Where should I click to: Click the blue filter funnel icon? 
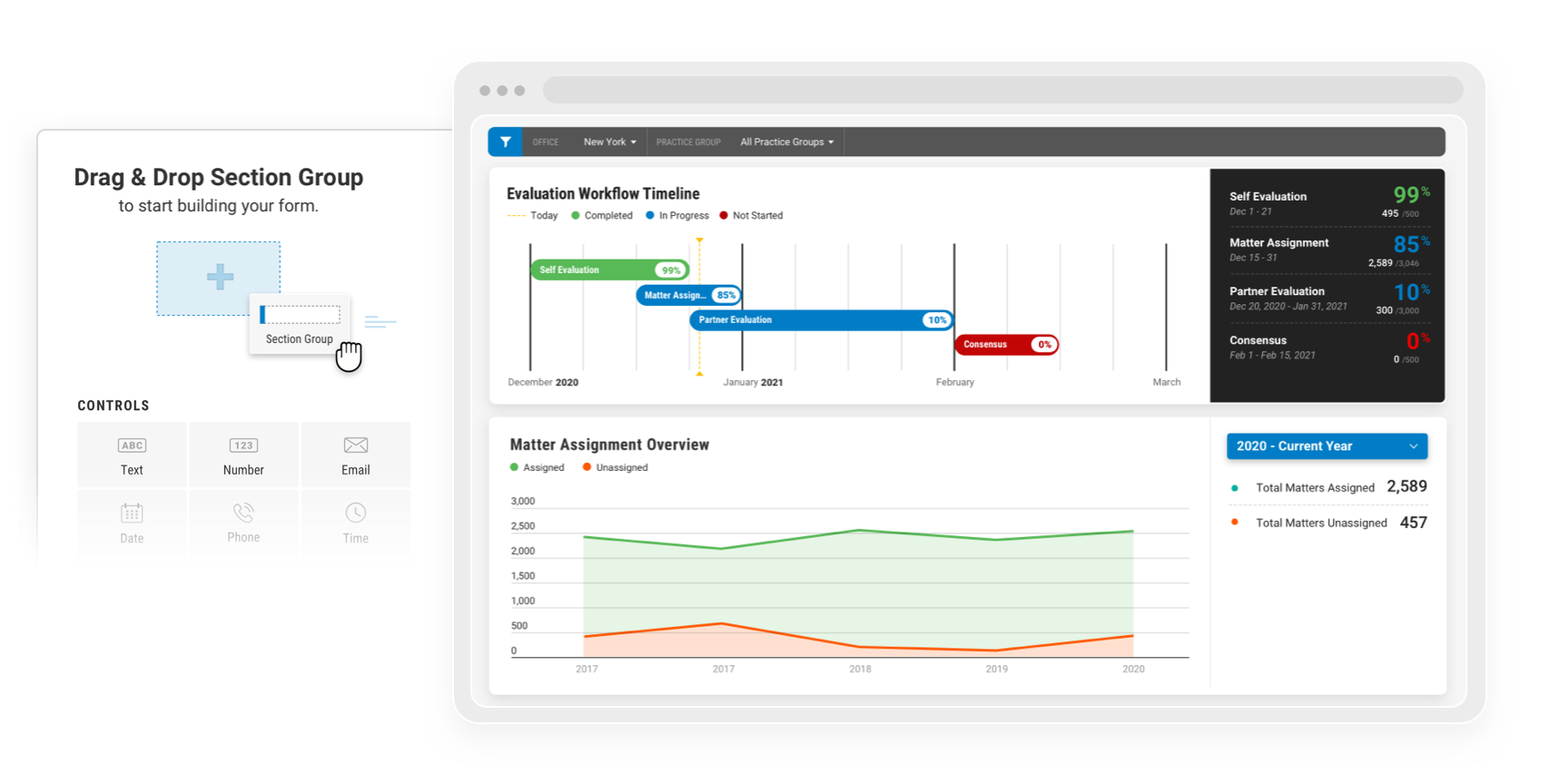tap(506, 142)
